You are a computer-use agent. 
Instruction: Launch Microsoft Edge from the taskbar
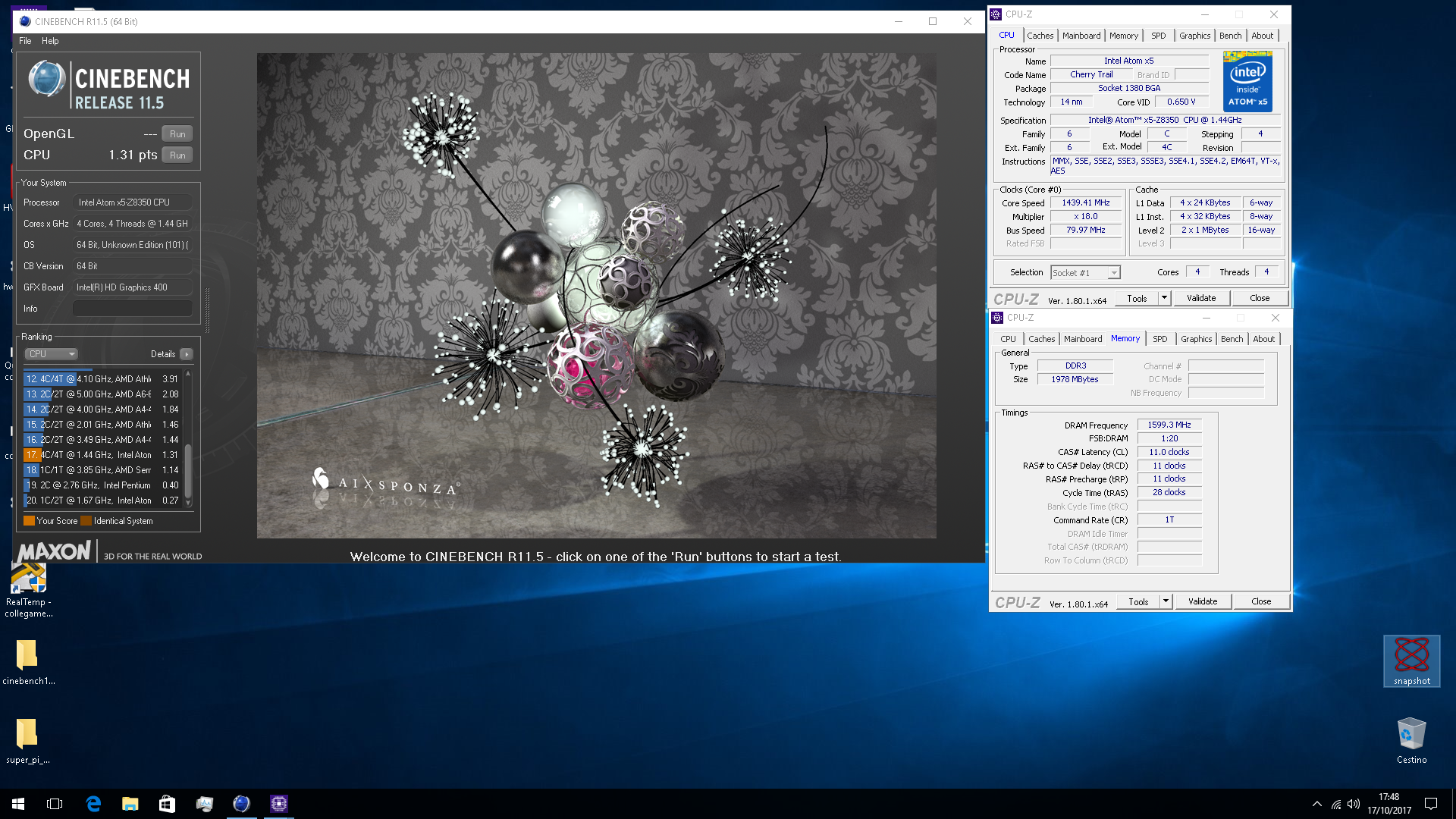click(x=93, y=804)
